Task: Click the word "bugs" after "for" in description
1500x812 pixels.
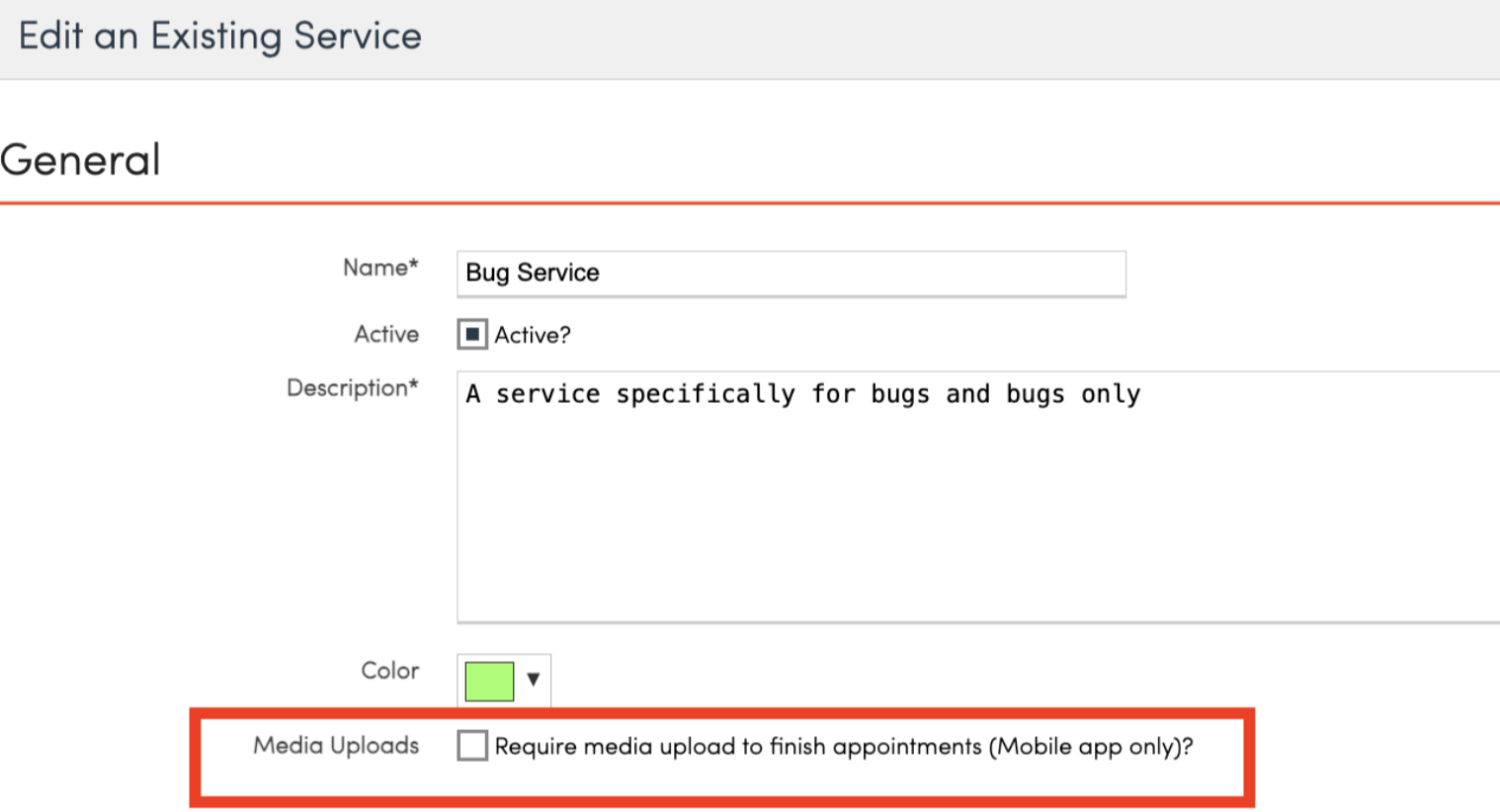Action: point(899,394)
